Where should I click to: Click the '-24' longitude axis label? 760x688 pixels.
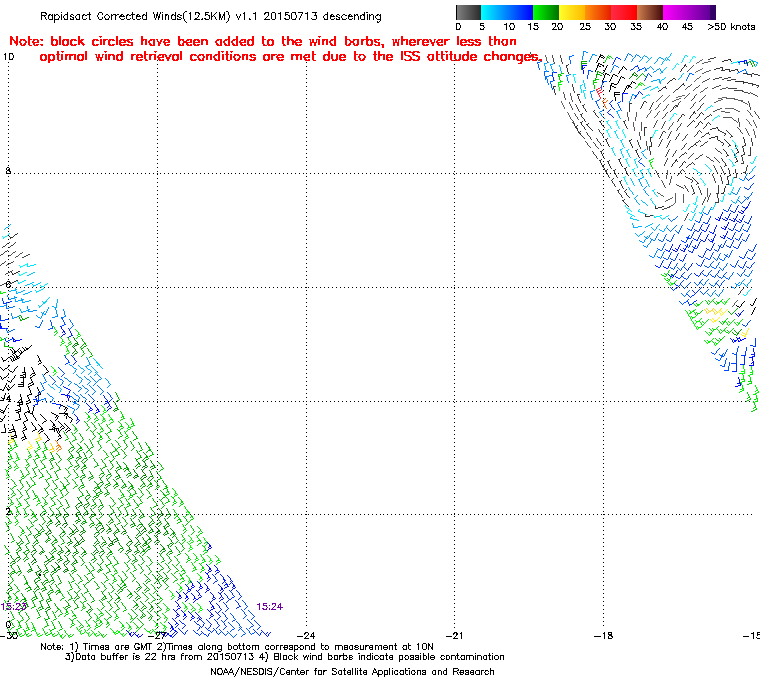pos(306,635)
